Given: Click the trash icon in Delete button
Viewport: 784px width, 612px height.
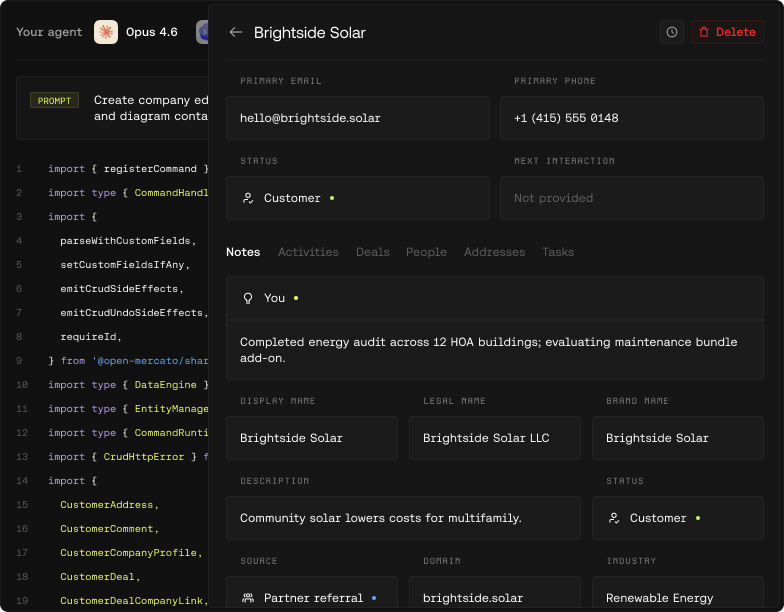Looking at the screenshot, I should coord(704,32).
